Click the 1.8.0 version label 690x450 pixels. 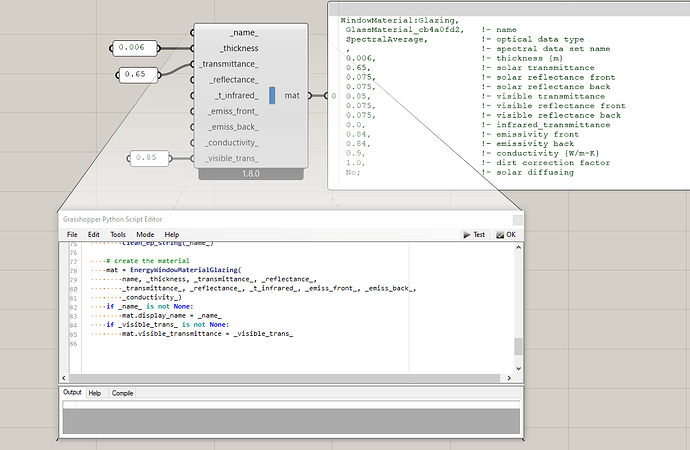click(x=251, y=174)
